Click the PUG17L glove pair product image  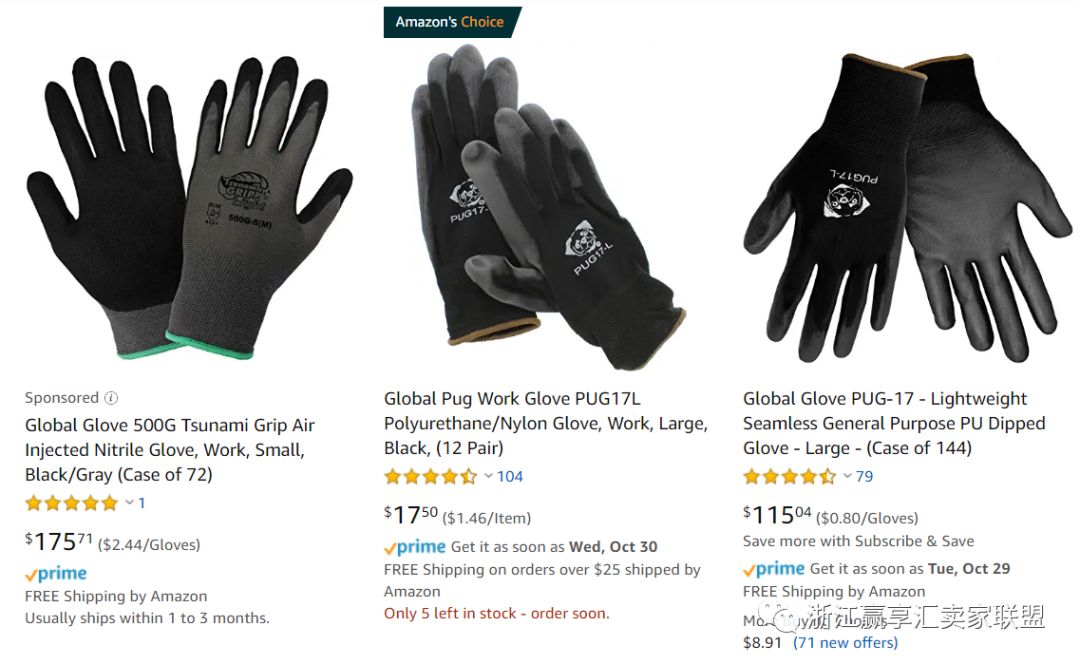click(x=549, y=207)
